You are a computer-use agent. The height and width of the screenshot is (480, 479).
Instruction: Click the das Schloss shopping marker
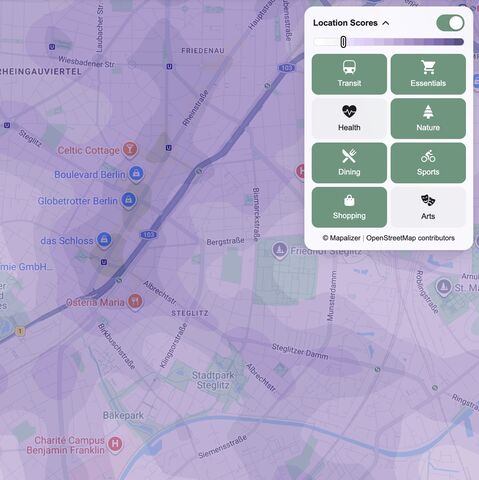point(104,240)
